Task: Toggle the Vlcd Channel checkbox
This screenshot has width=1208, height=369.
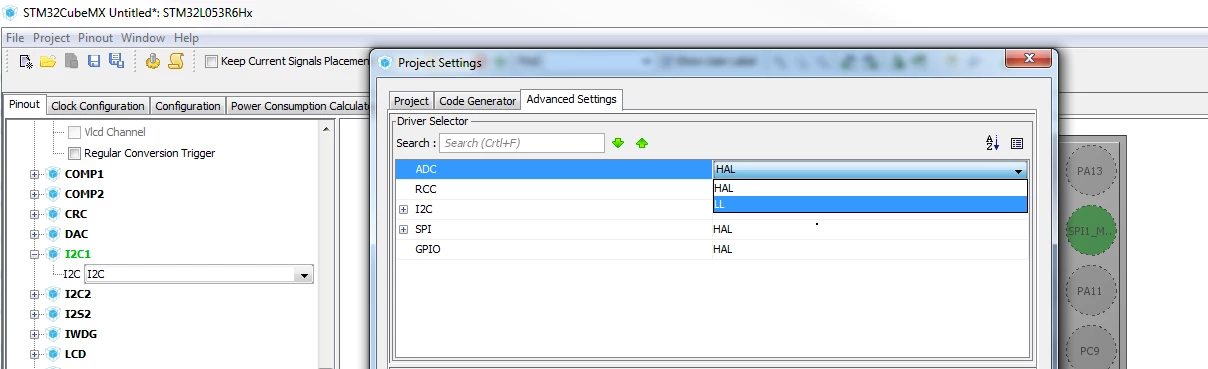Action: 75,132
